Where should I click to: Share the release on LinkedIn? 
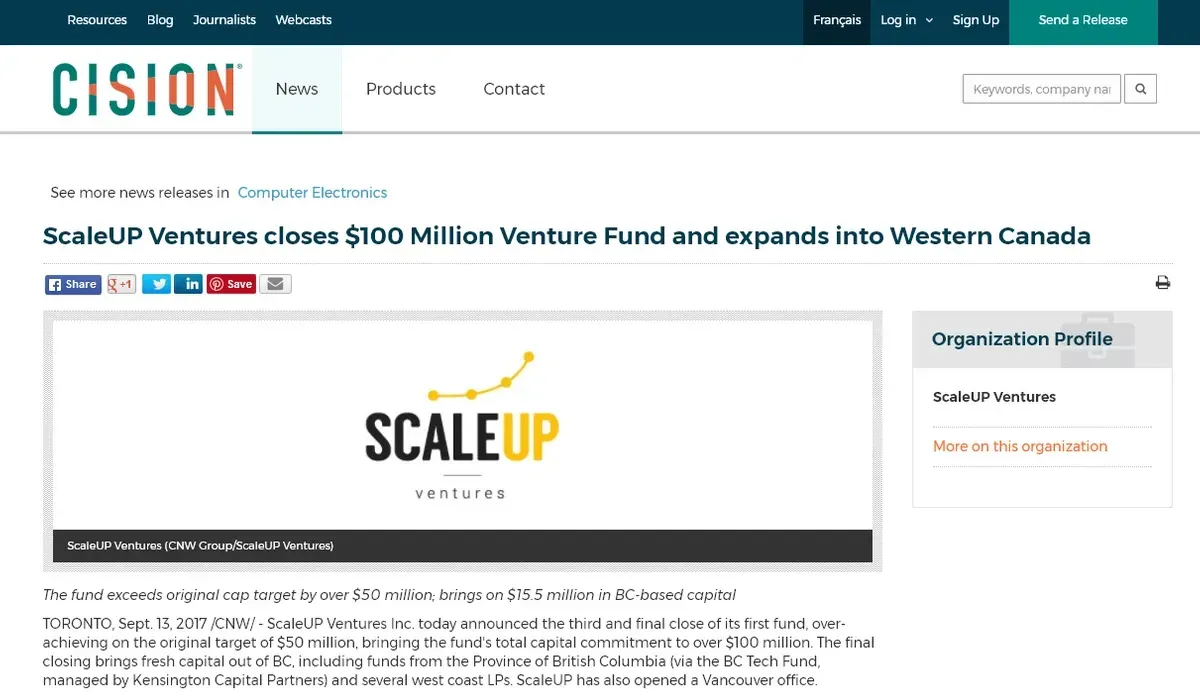189,284
